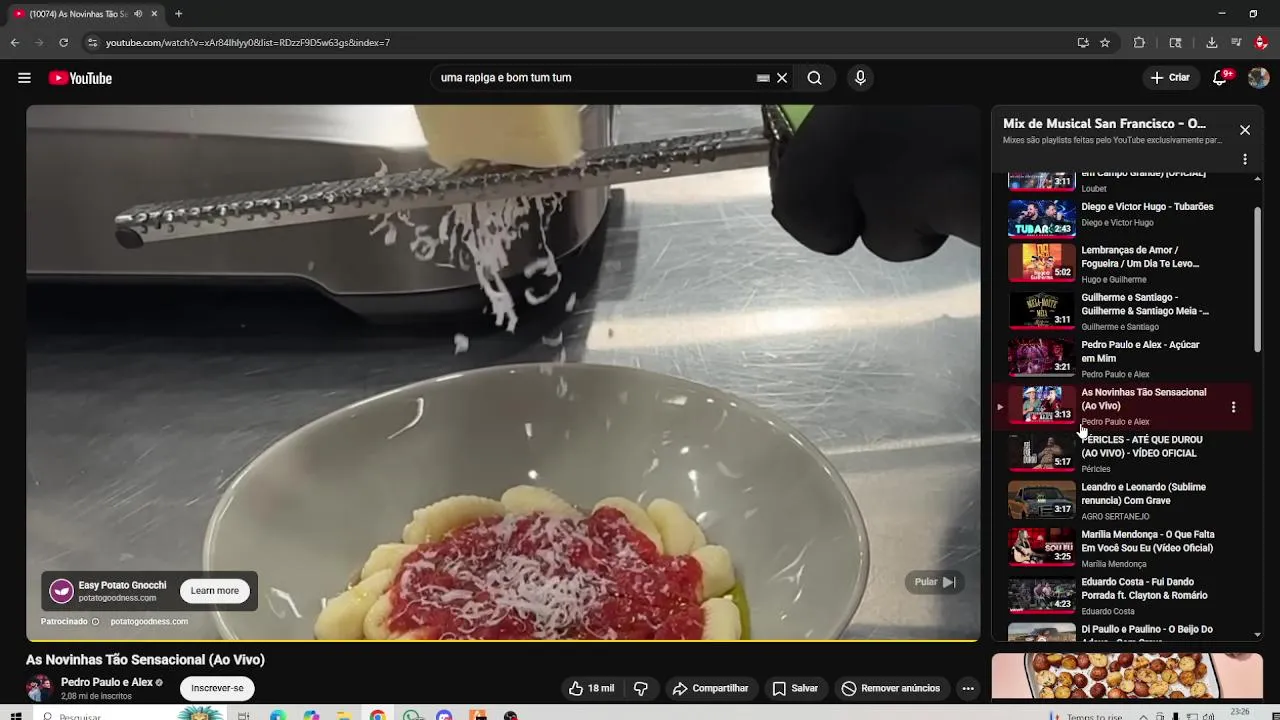
Task: Open options for As Novinhas Tão Sensacional
Action: pos(1233,407)
